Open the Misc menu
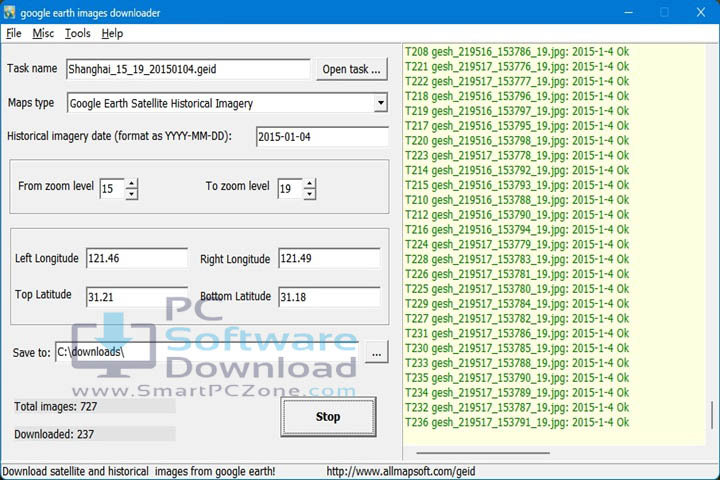Screen dimensions: 720x480 (x=43, y=34)
